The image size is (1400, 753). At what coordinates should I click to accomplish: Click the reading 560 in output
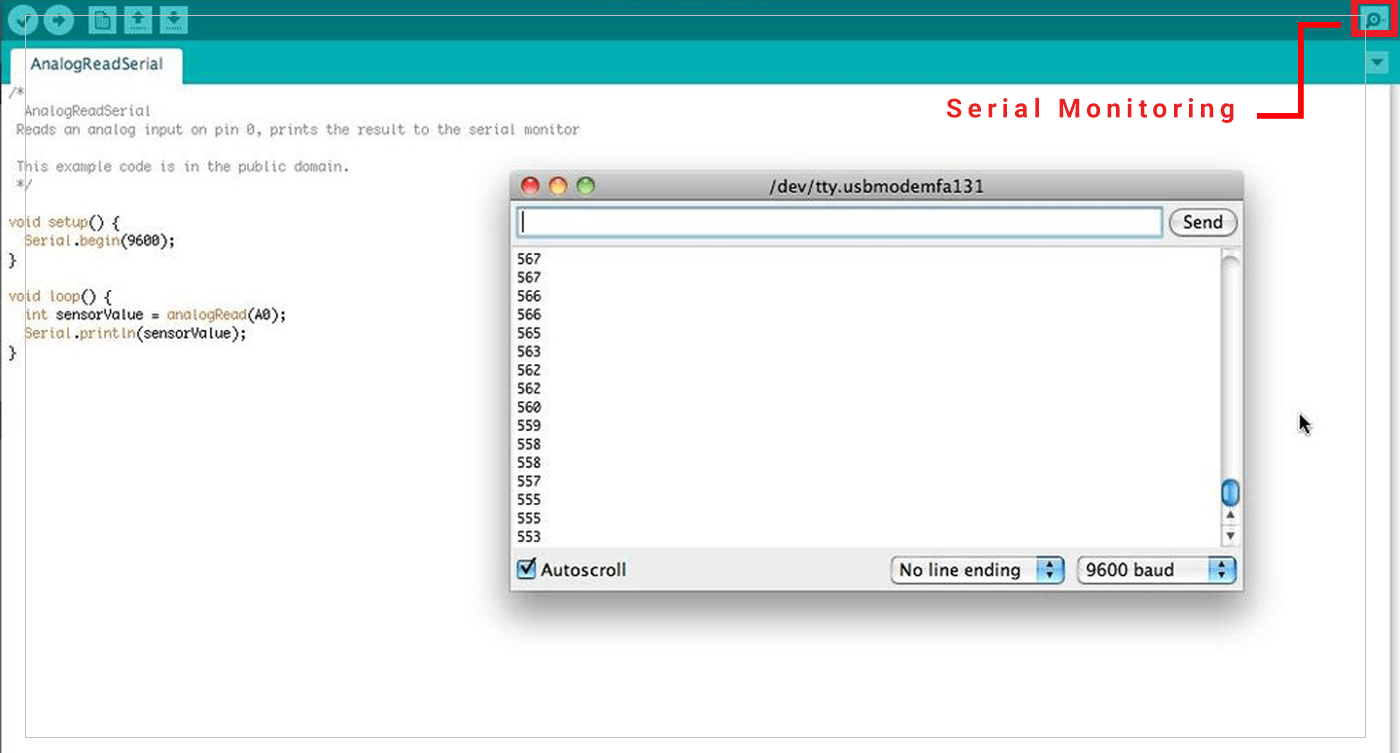529,407
